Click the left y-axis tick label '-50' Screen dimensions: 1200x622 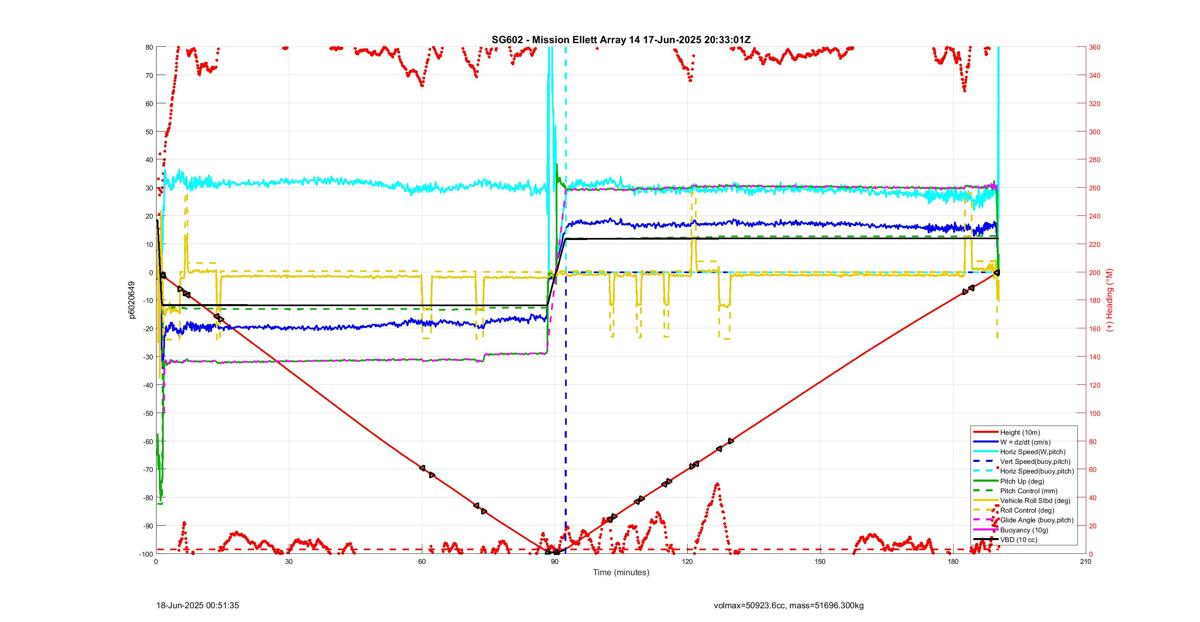point(147,413)
